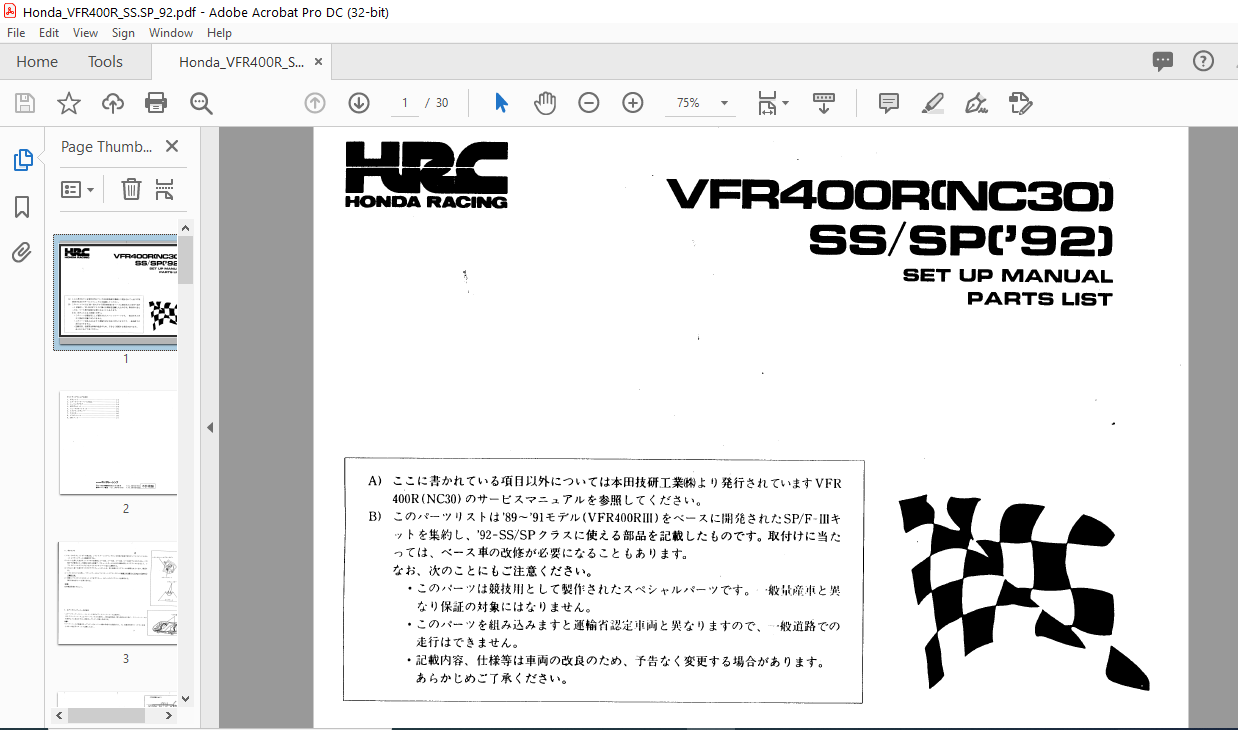Image resolution: width=1238 pixels, height=730 pixels.
Task: Click the Save file icon
Action: point(25,103)
